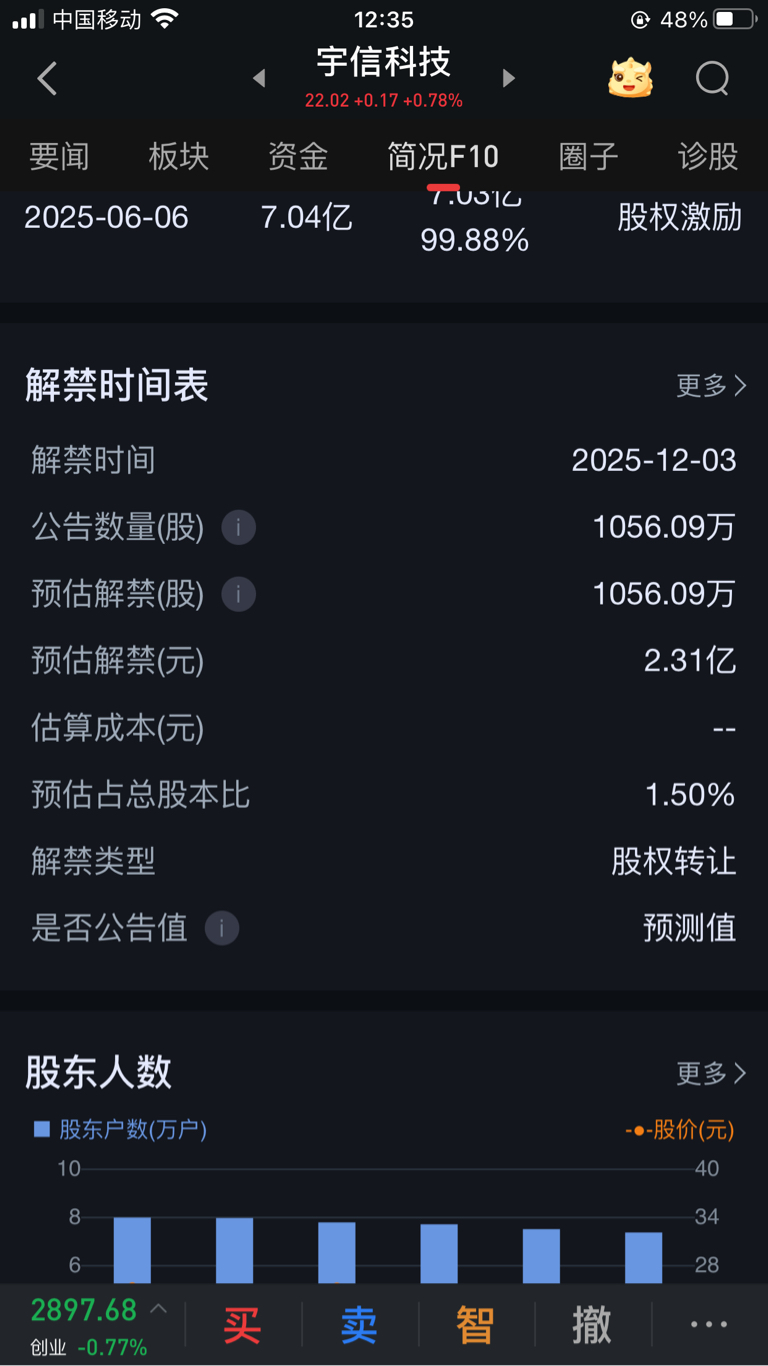This screenshot has height=1366, width=768.
Task: Switch to previous stock with left triangle
Action: tap(259, 78)
